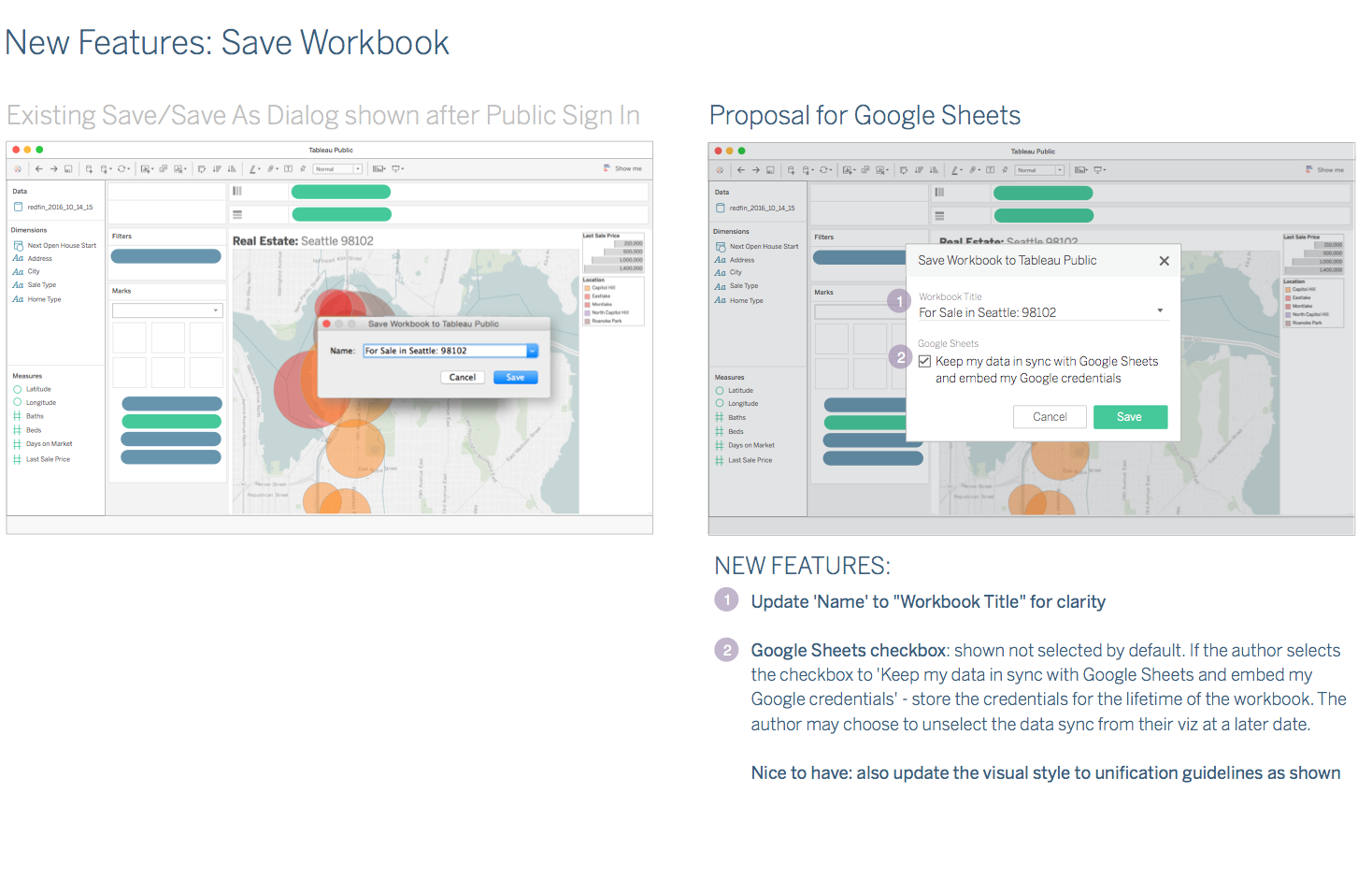Click the Tableau logo icon in the existing-dialog mockup
The image size is (1372, 879).
tap(18, 169)
